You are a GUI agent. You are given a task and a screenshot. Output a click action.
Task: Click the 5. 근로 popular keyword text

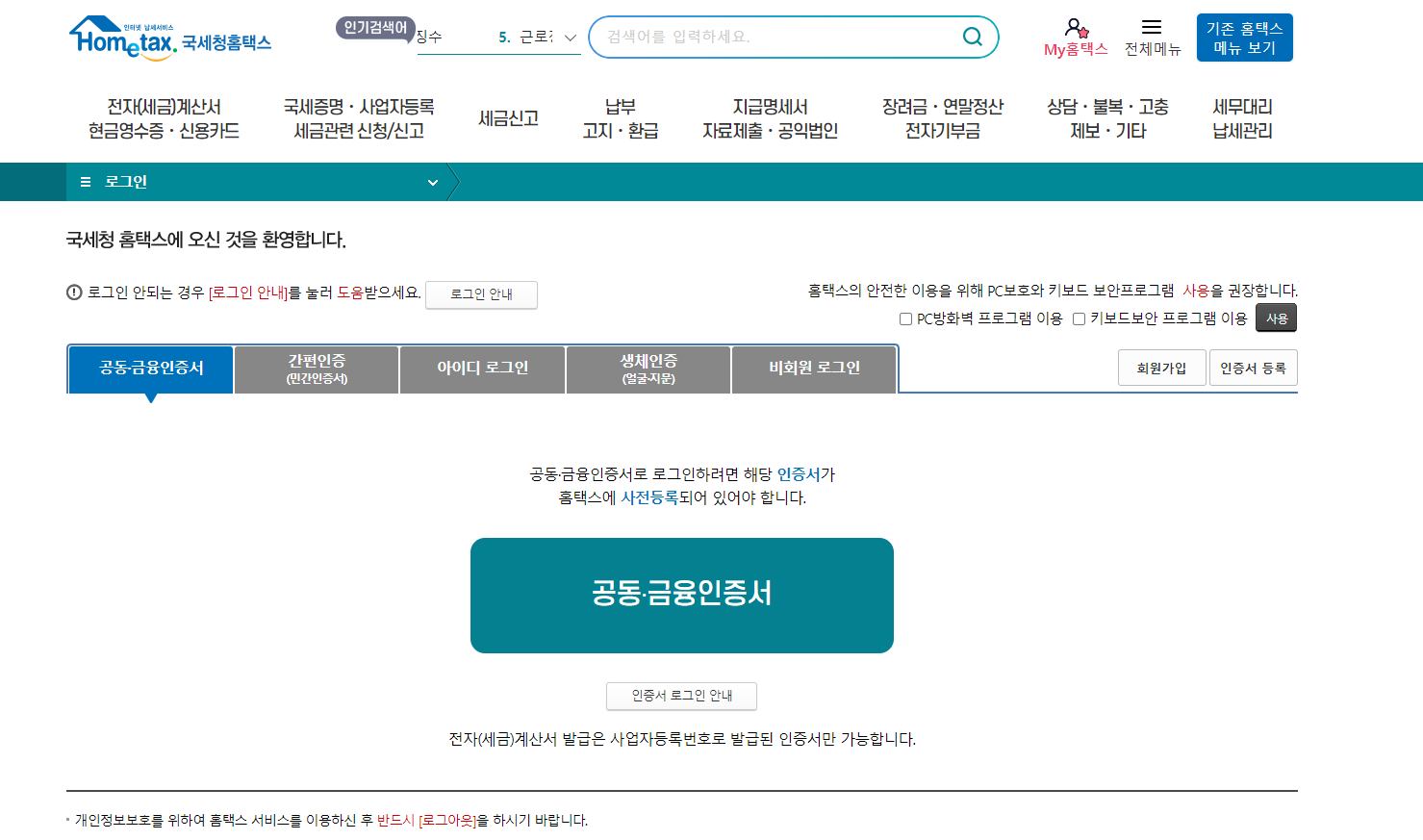click(525, 38)
